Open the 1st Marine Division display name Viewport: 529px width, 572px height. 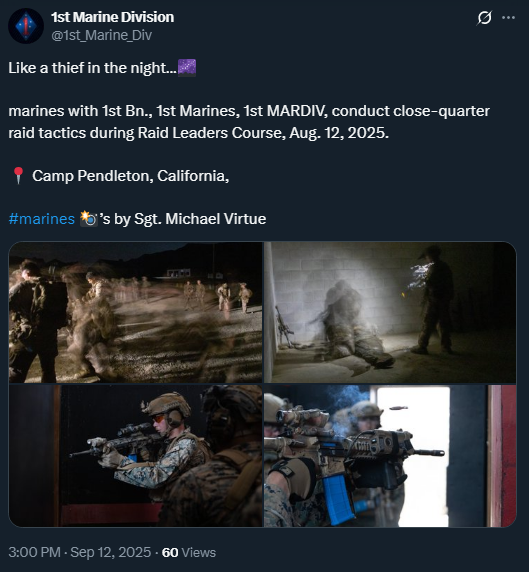(x=112, y=17)
